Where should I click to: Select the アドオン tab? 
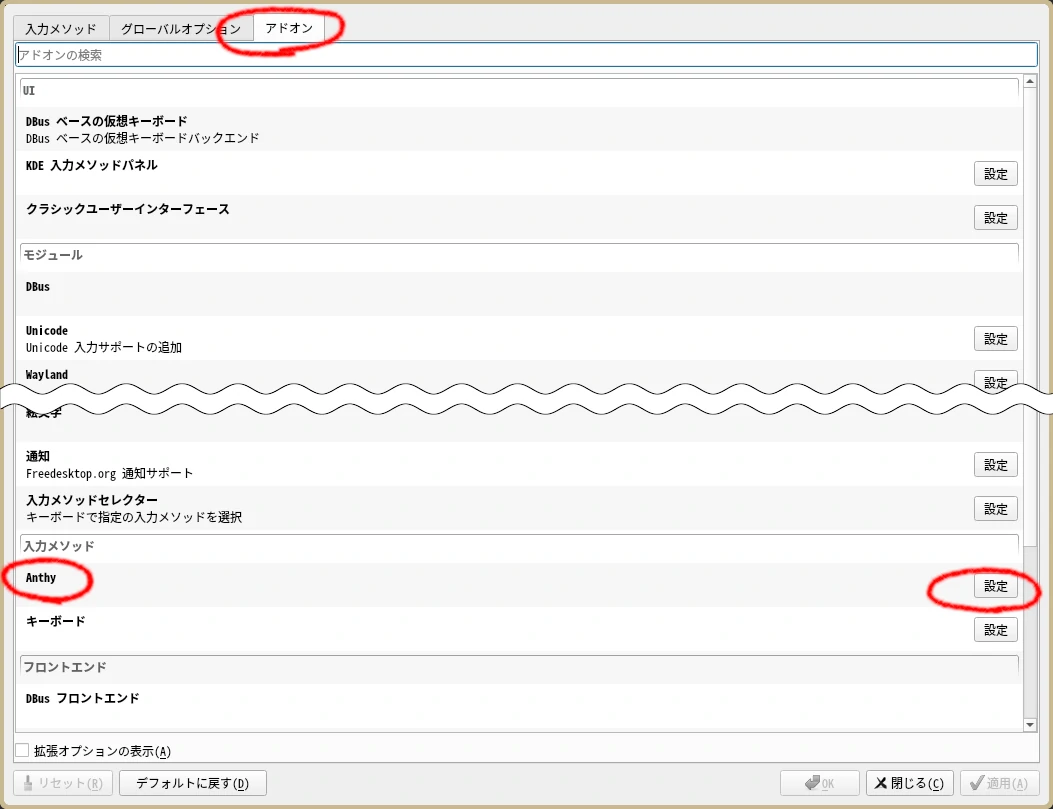pos(289,28)
